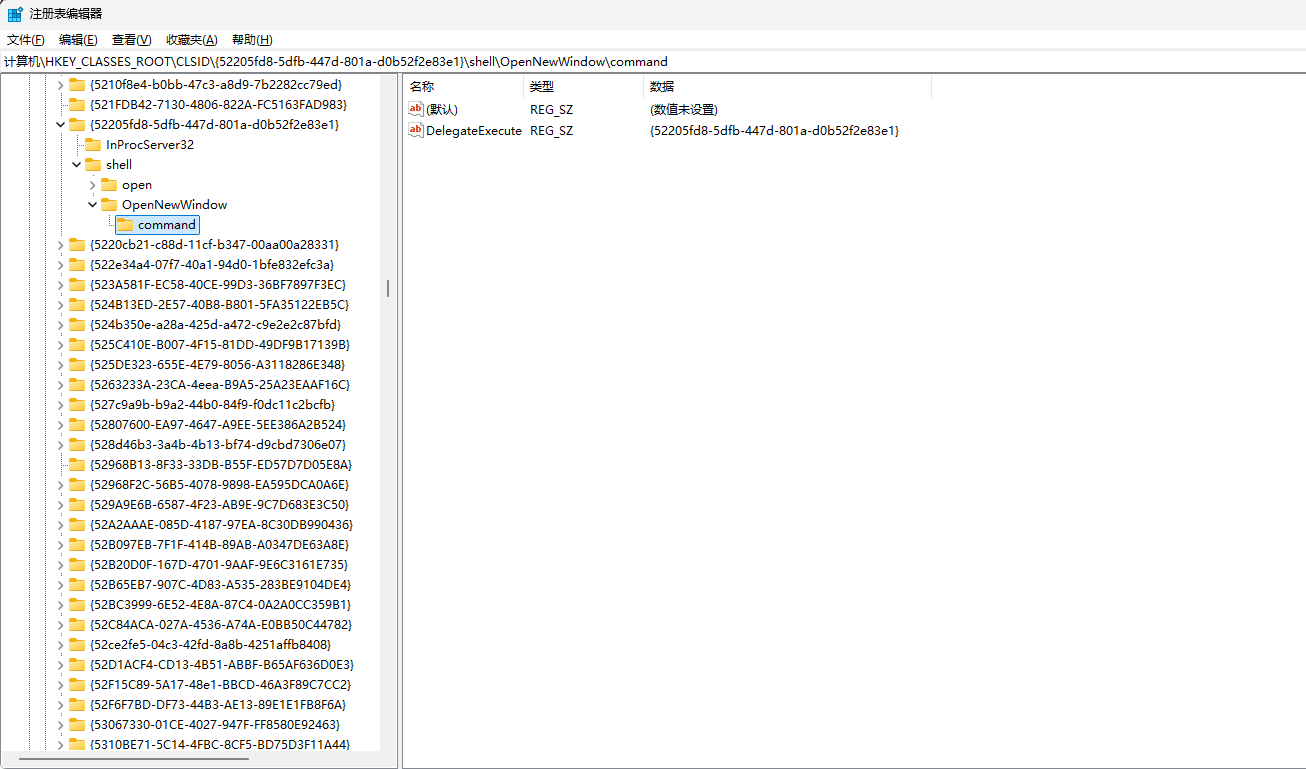
Task: Select the 名称 column header
Action: (463, 87)
